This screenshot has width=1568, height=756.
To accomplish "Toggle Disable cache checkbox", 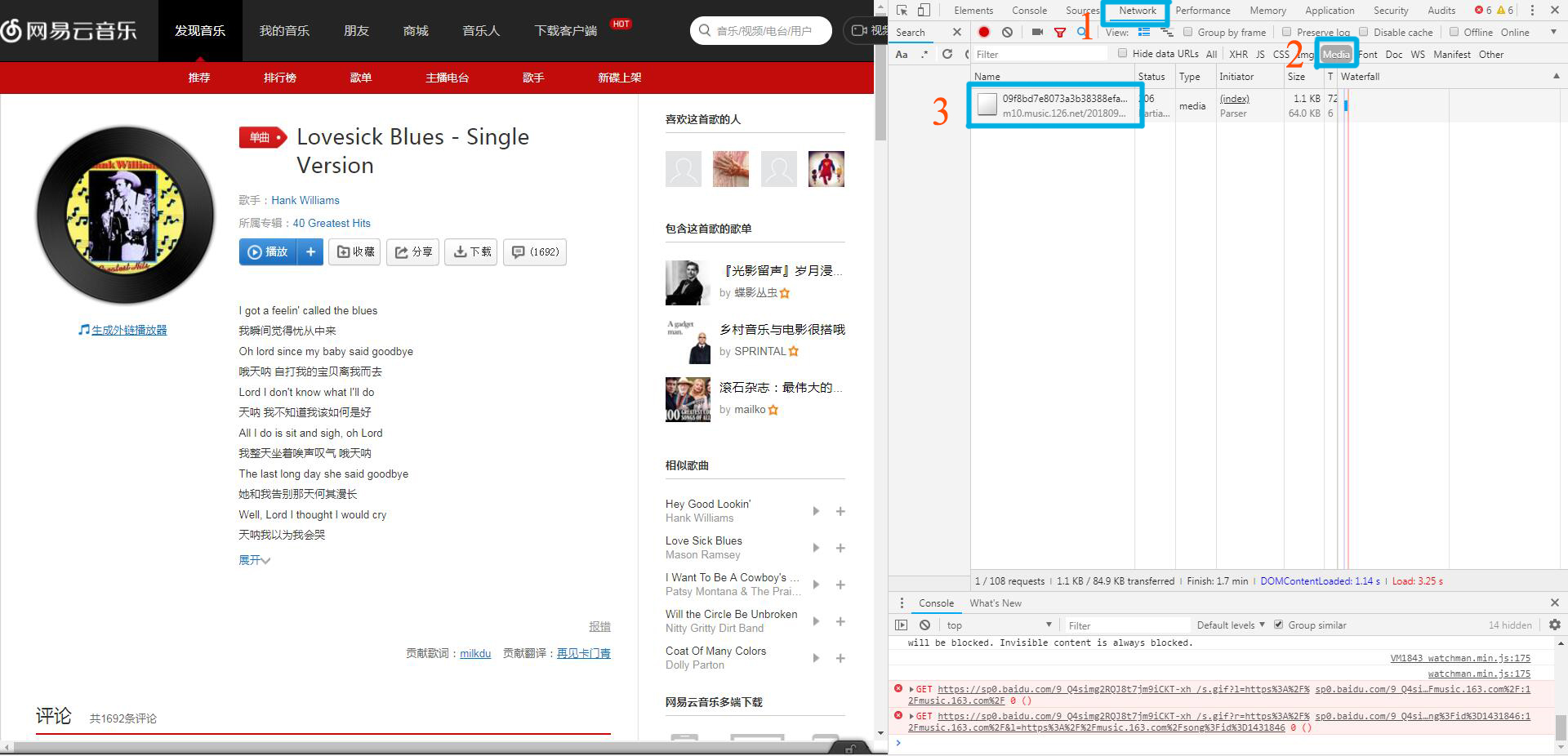I will (x=1364, y=32).
